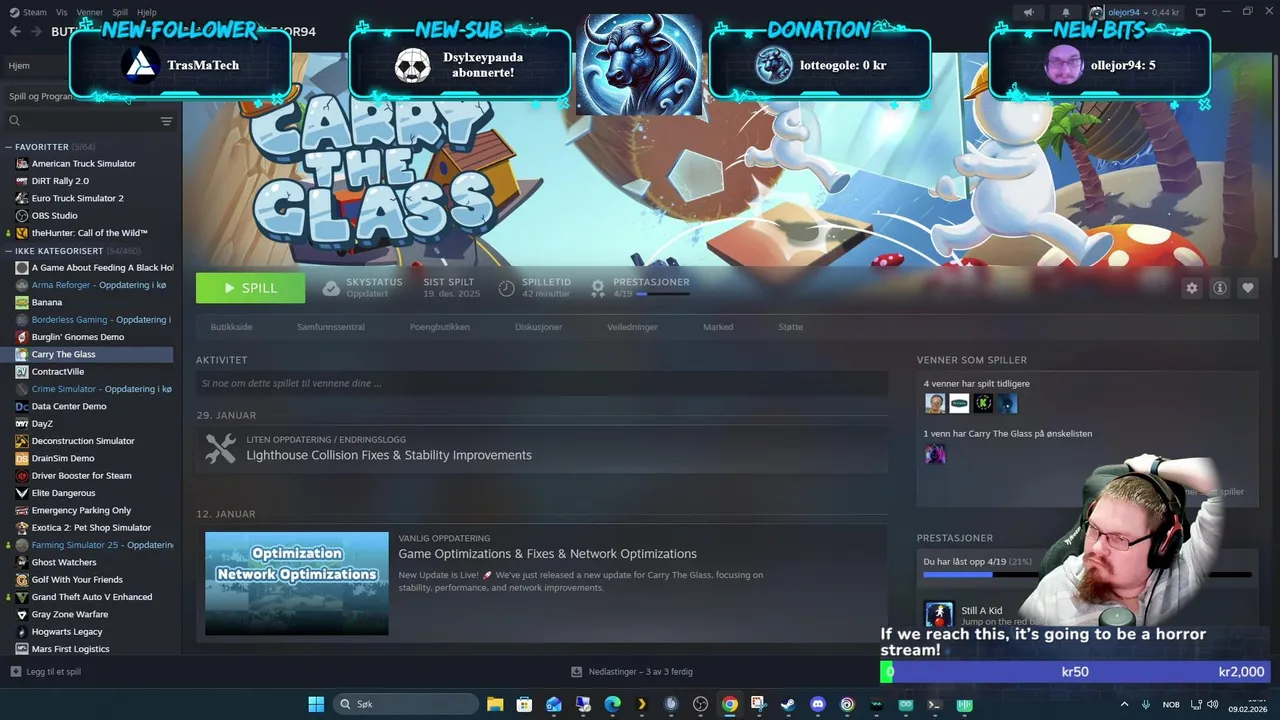
Task: Open the Steam menu
Action: pos(29,12)
